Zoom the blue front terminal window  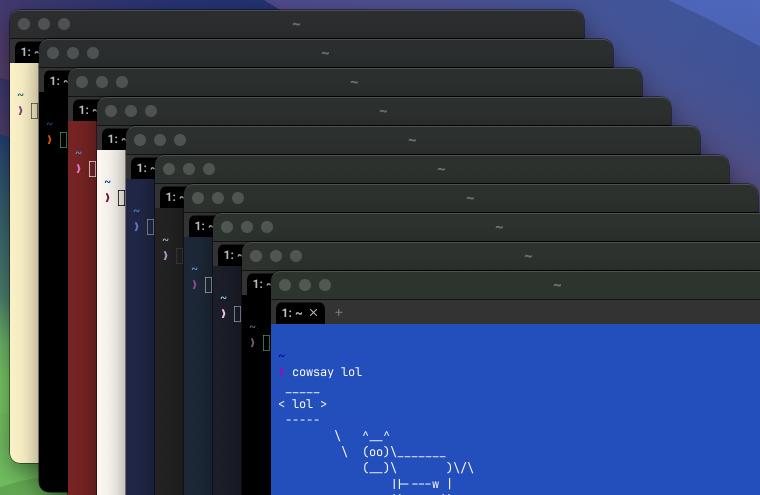pos(325,285)
